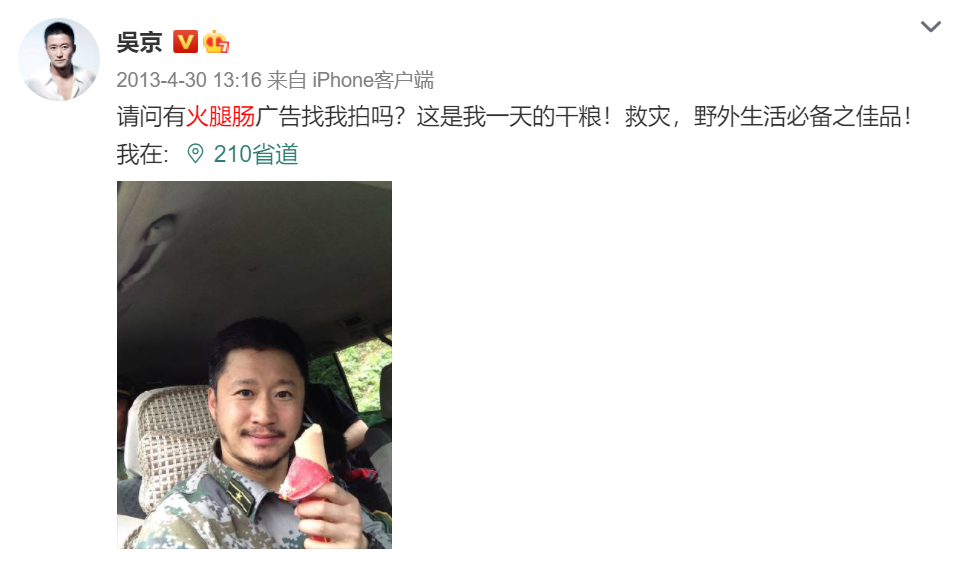Click the car window in the photo
The height and width of the screenshot is (564, 966).
357,376
